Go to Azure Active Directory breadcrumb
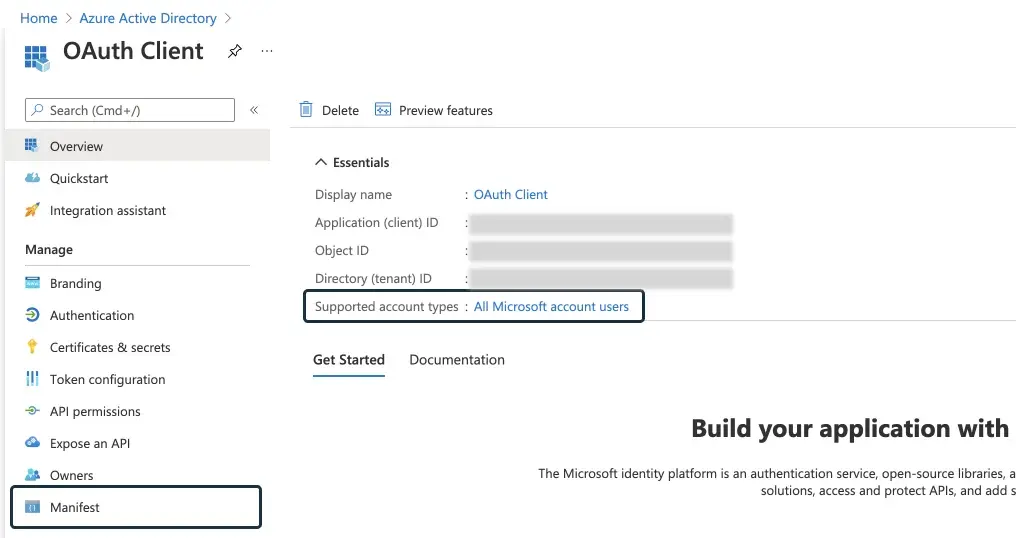 [148, 18]
